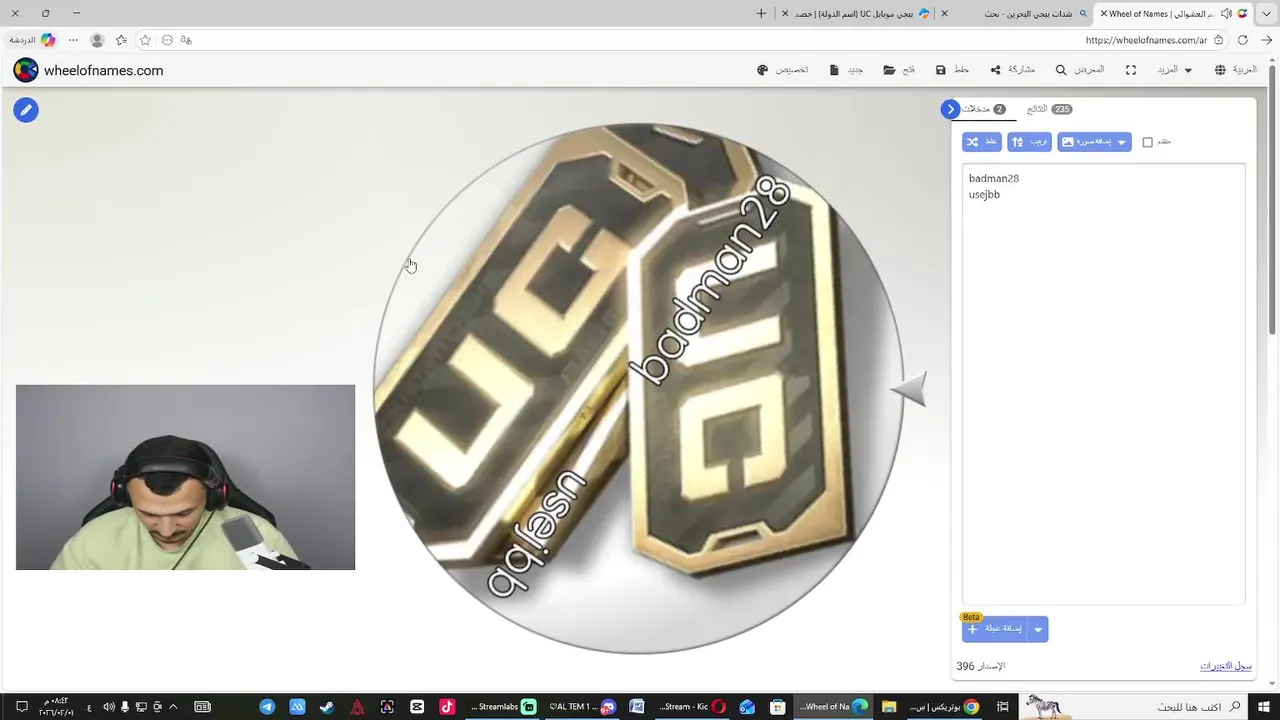
Task: Open a new browser tab plus
Action: click(x=761, y=13)
